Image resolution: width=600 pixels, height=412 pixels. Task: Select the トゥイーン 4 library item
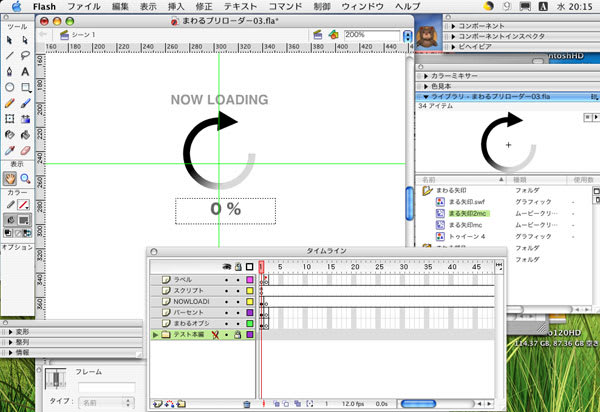pyautogui.click(x=467, y=236)
